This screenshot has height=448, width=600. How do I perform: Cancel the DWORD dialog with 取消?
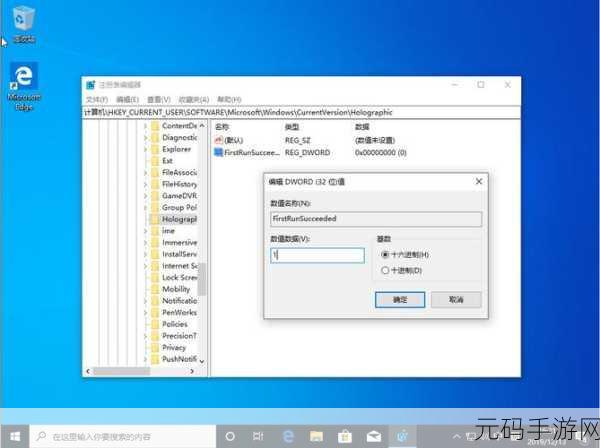456,300
